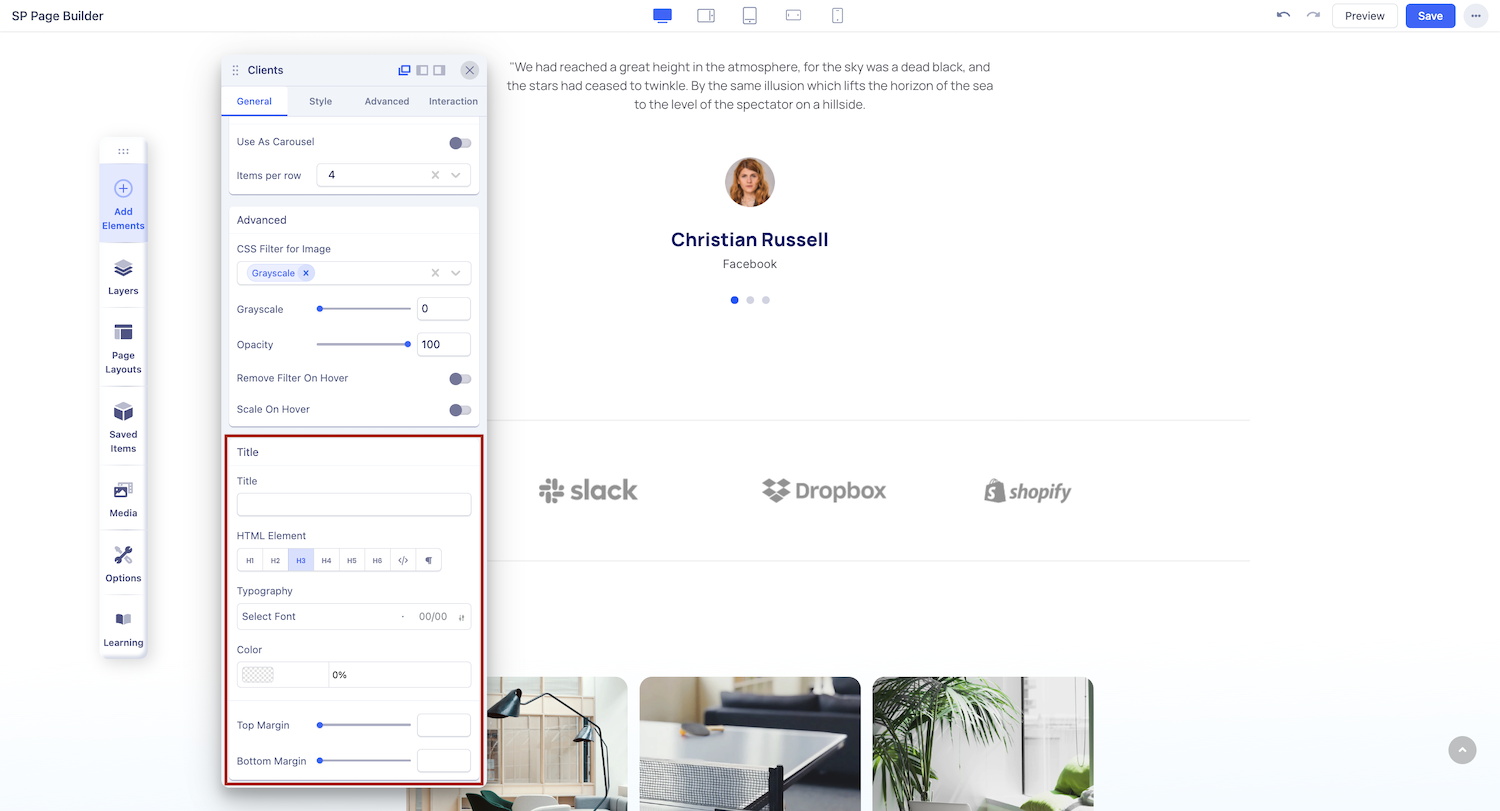Click the Bottom Margin slider

point(364,761)
